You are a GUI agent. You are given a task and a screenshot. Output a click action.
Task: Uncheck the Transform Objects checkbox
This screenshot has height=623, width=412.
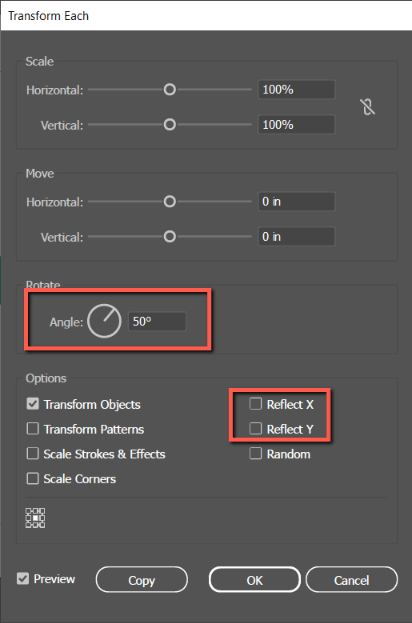pos(33,404)
